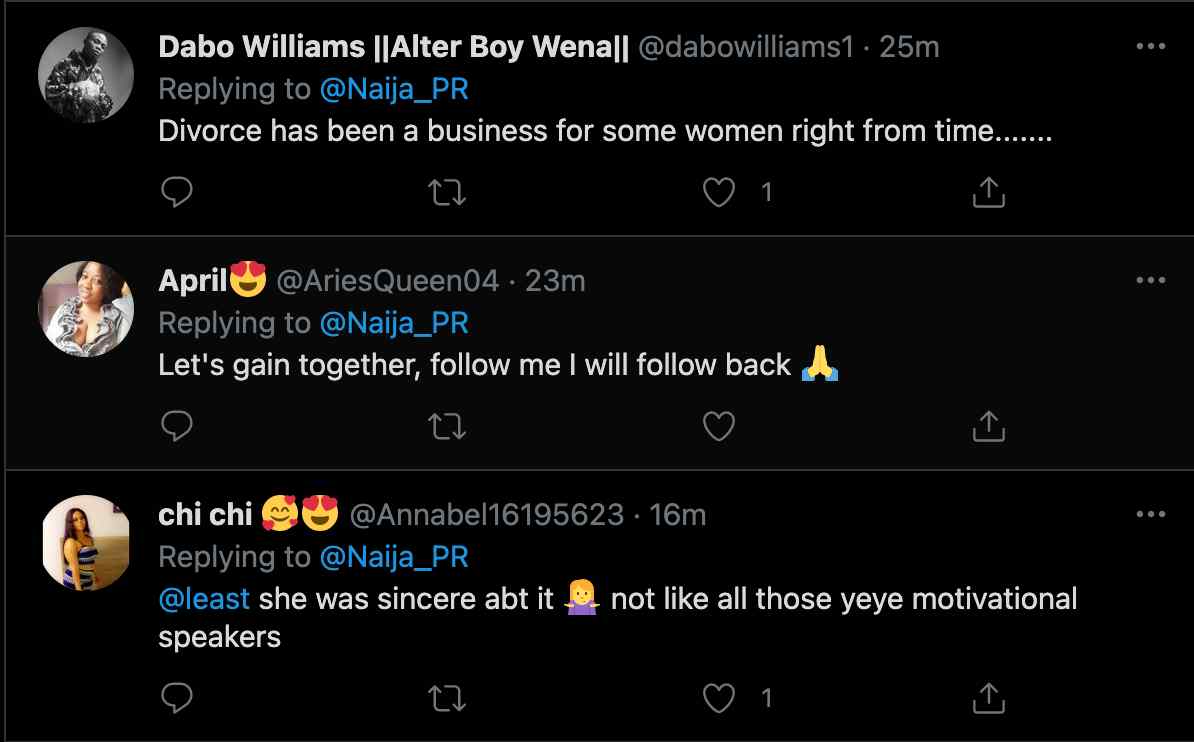Open @Naija_PR link in Dabo's reply
The image size is (1194, 742).
(x=394, y=90)
